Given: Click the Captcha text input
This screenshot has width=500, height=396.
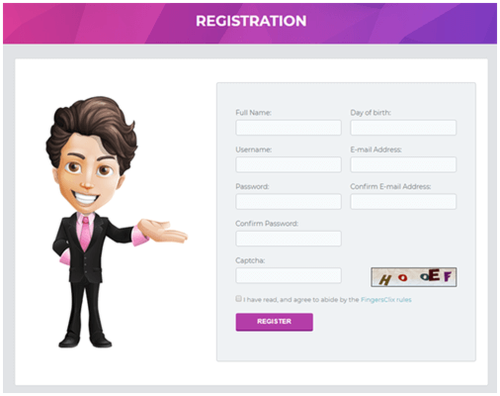Looking at the screenshot, I should (288, 276).
